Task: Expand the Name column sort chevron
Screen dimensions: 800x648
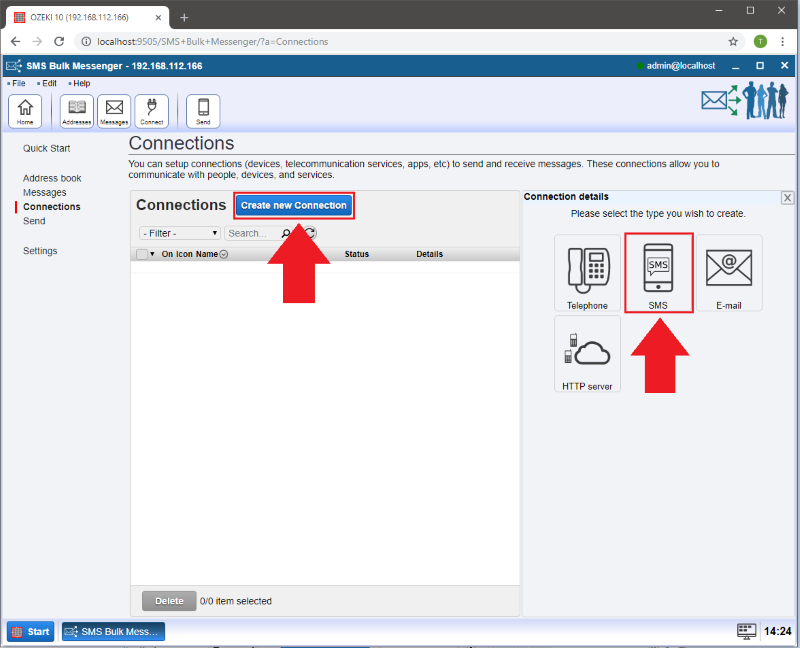Action: [x=224, y=254]
